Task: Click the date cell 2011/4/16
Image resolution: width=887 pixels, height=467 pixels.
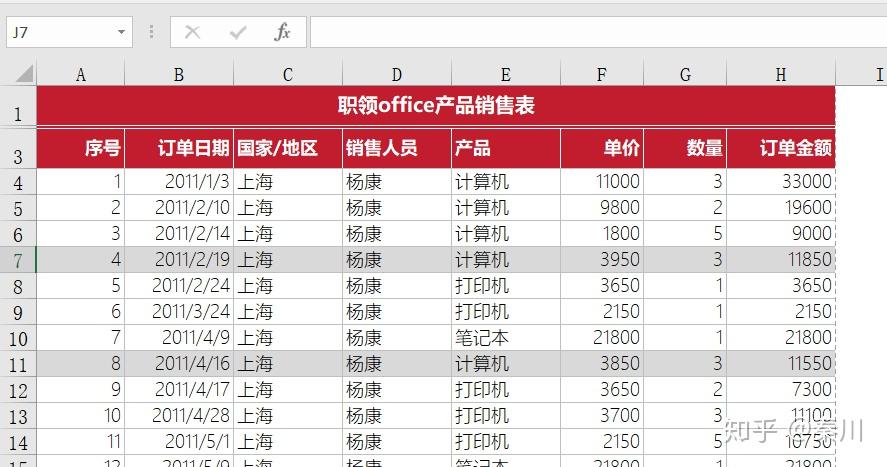Action: 179,364
